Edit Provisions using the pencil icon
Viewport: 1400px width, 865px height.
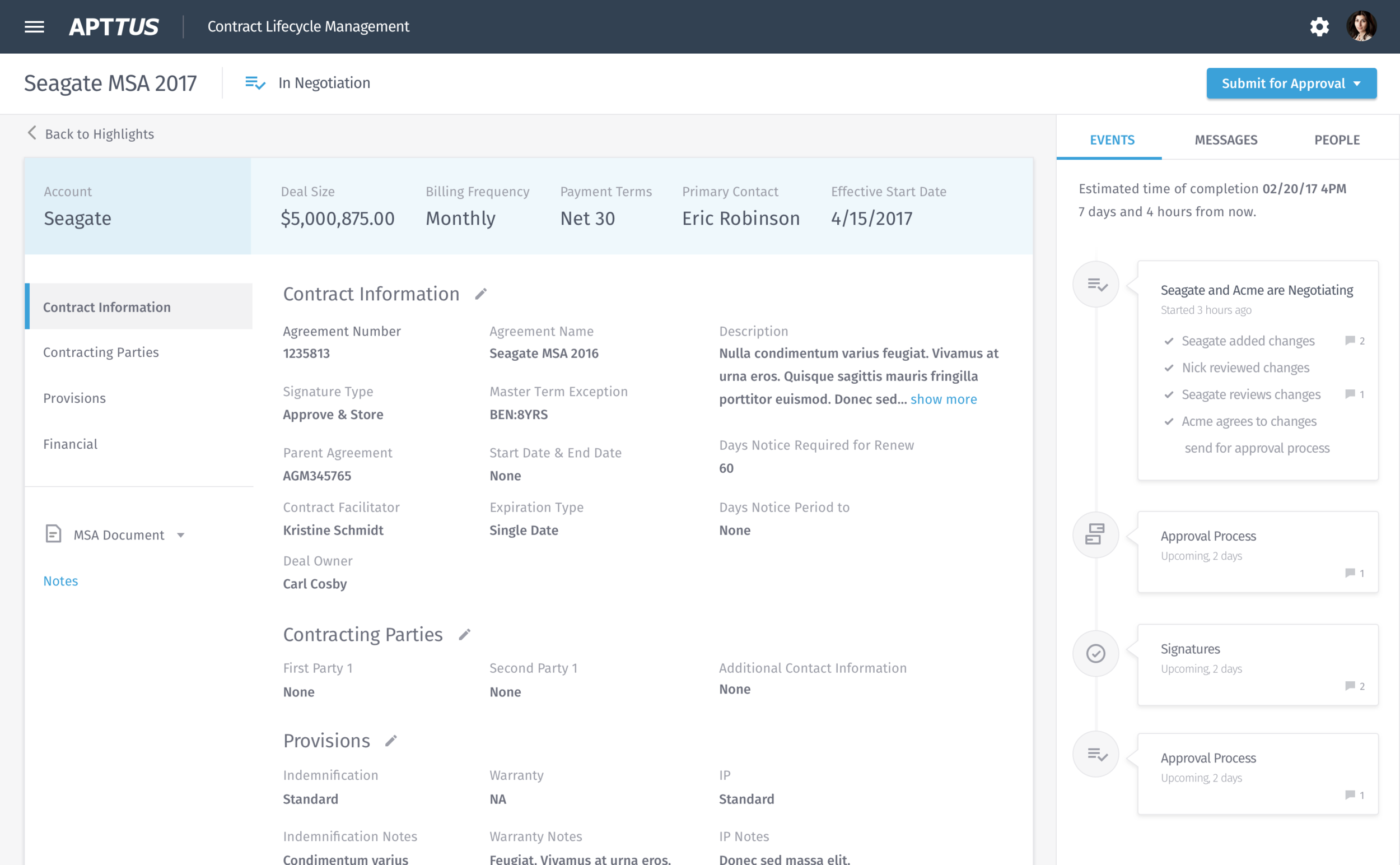pyautogui.click(x=392, y=740)
